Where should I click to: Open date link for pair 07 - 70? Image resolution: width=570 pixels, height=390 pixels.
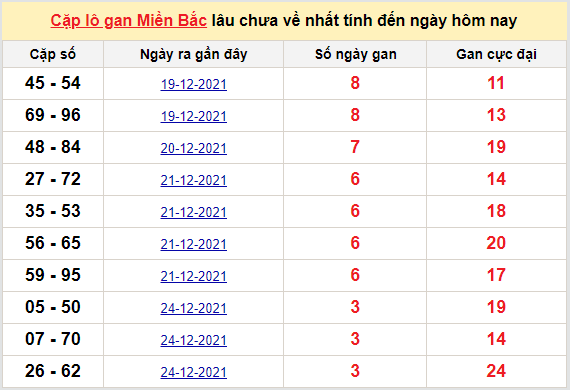coord(193,340)
